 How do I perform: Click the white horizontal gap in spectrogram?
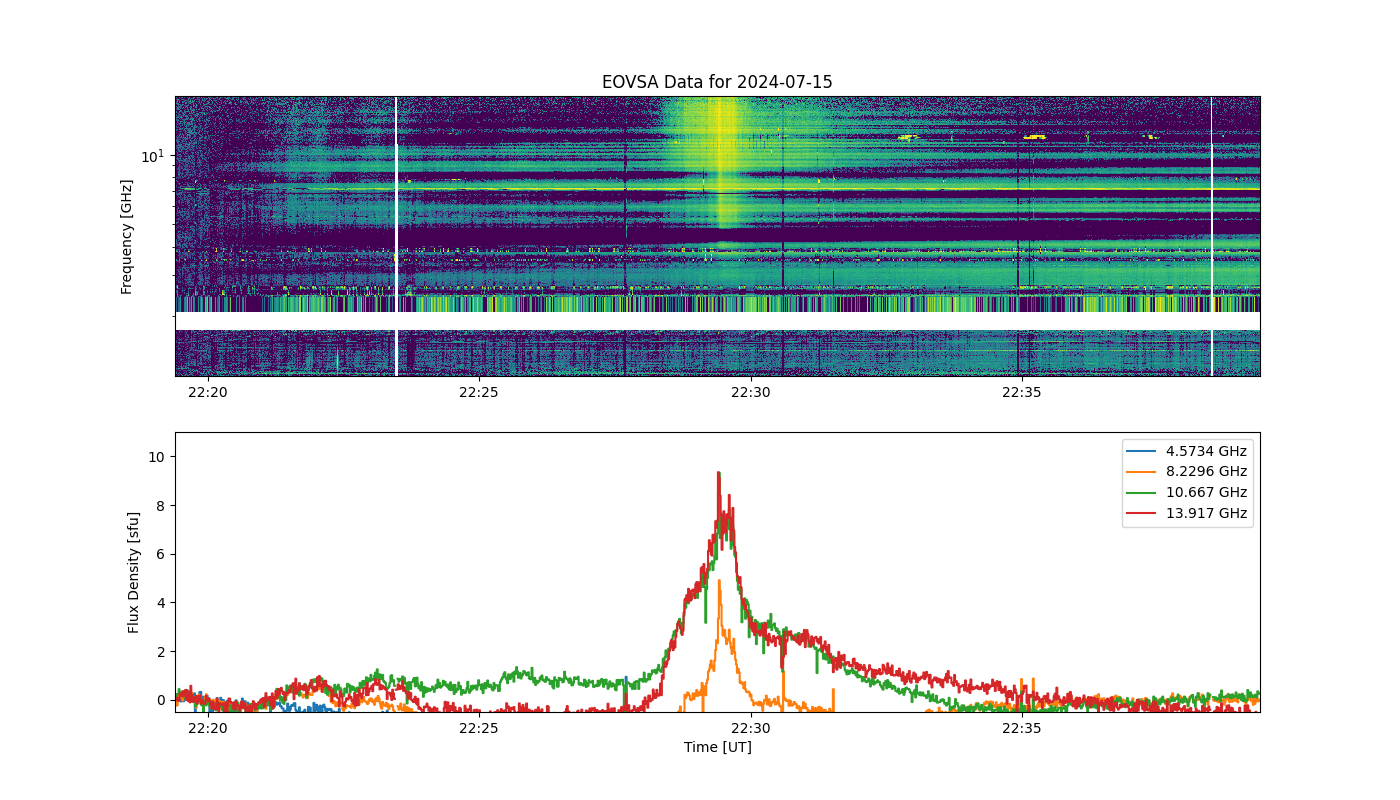[717, 321]
